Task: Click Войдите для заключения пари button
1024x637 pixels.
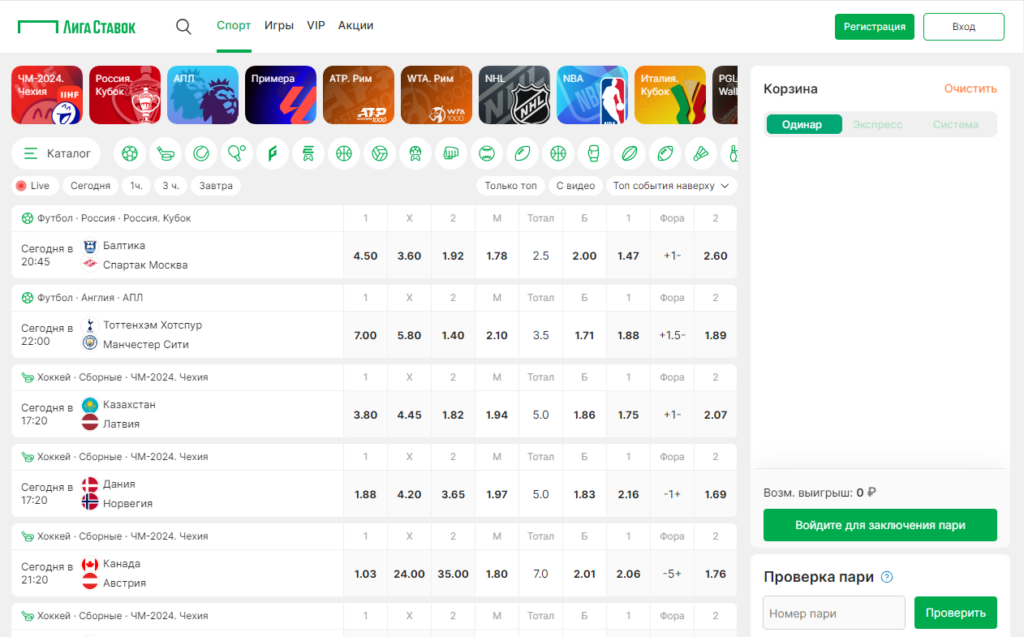Action: click(x=880, y=525)
